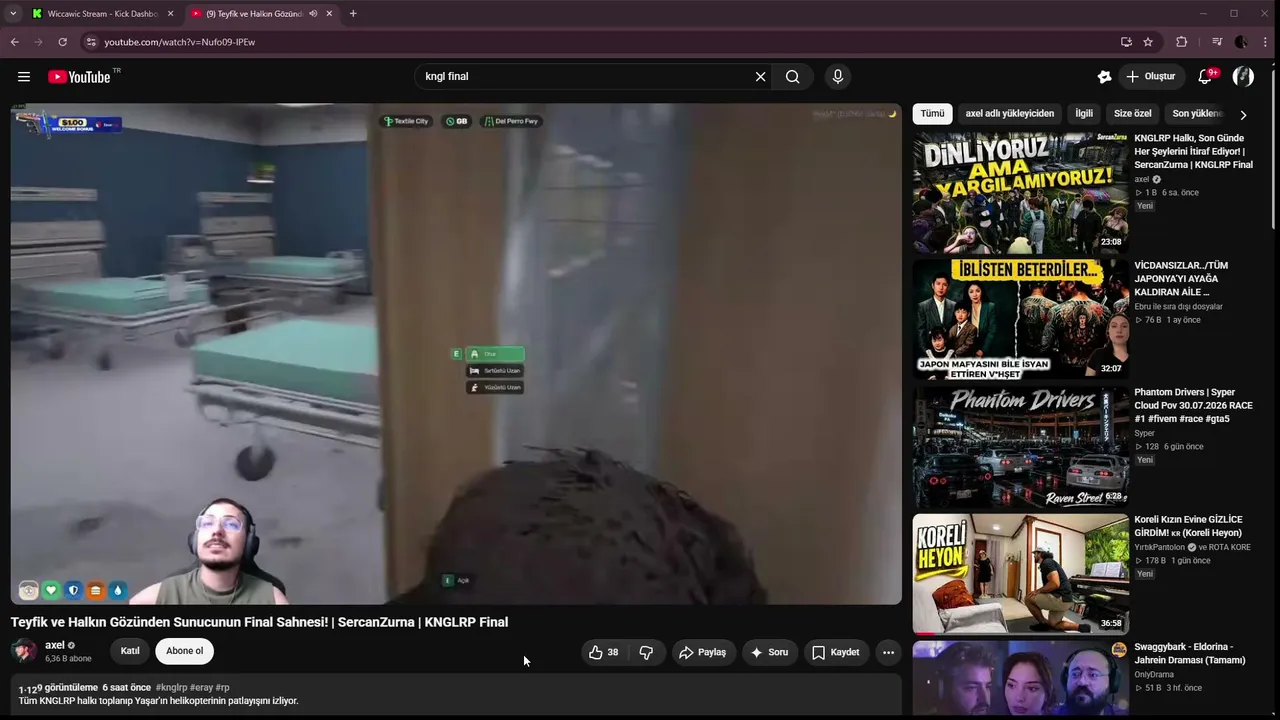Open the browser extensions puzzle icon
1280x720 pixels.
tap(1181, 42)
